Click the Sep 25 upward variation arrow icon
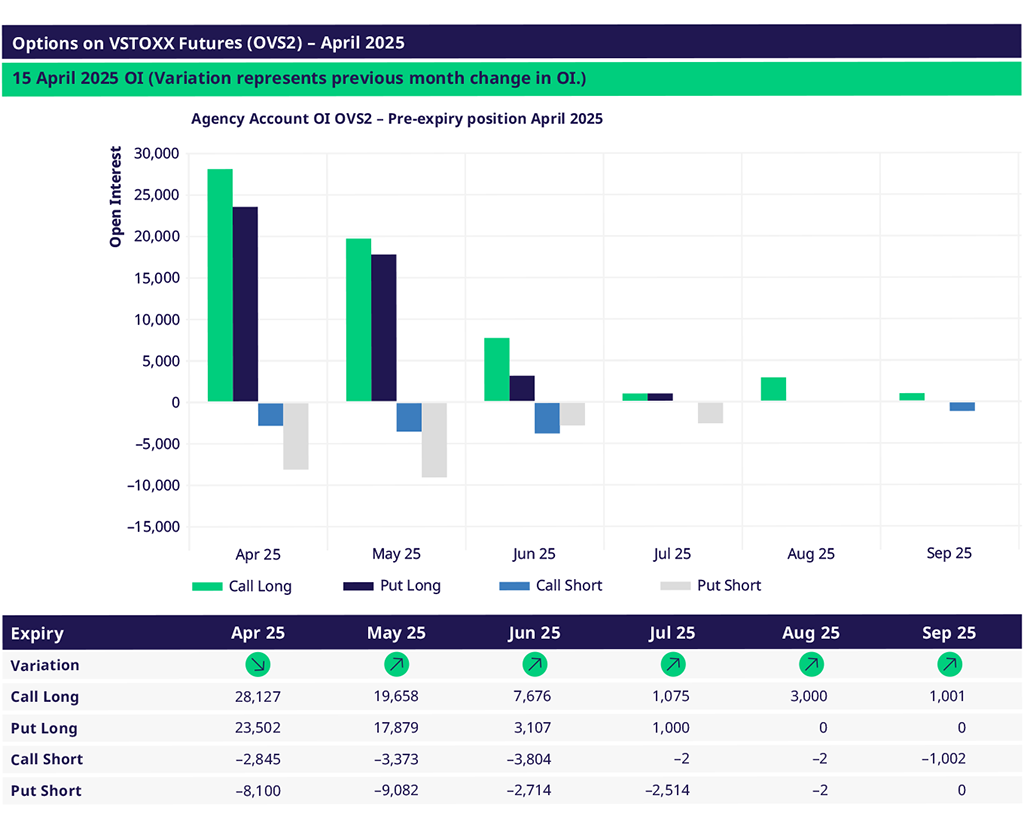This screenshot has width=1024, height=826. [949, 664]
